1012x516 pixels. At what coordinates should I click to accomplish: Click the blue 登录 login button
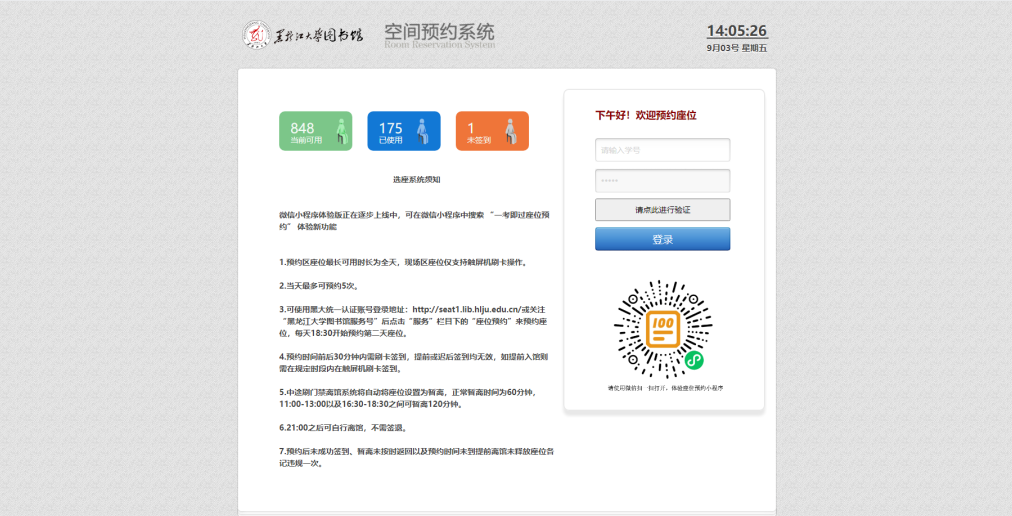point(662,239)
